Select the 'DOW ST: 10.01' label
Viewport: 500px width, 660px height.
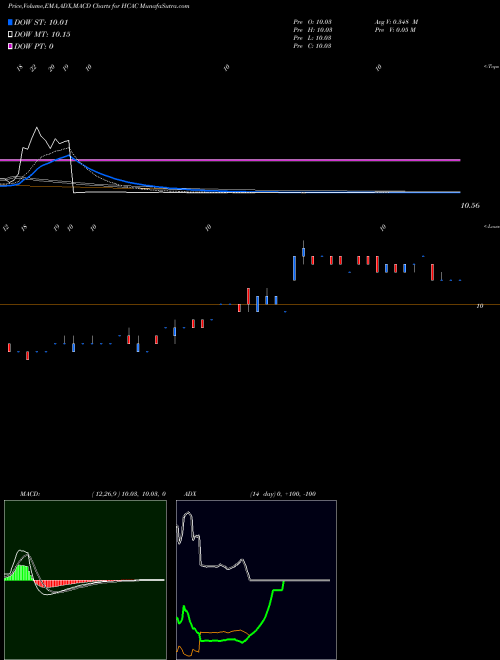41,22
